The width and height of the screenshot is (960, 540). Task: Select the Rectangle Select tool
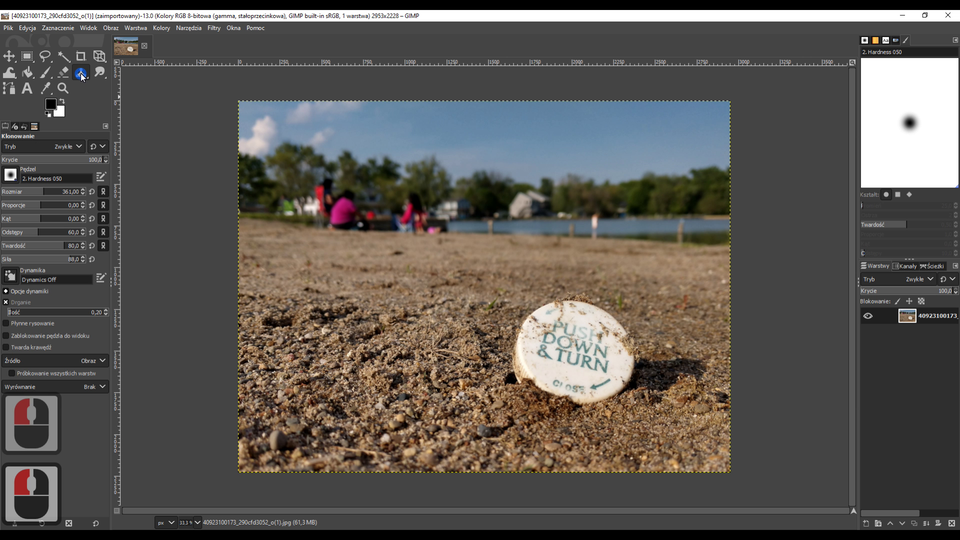[27, 56]
